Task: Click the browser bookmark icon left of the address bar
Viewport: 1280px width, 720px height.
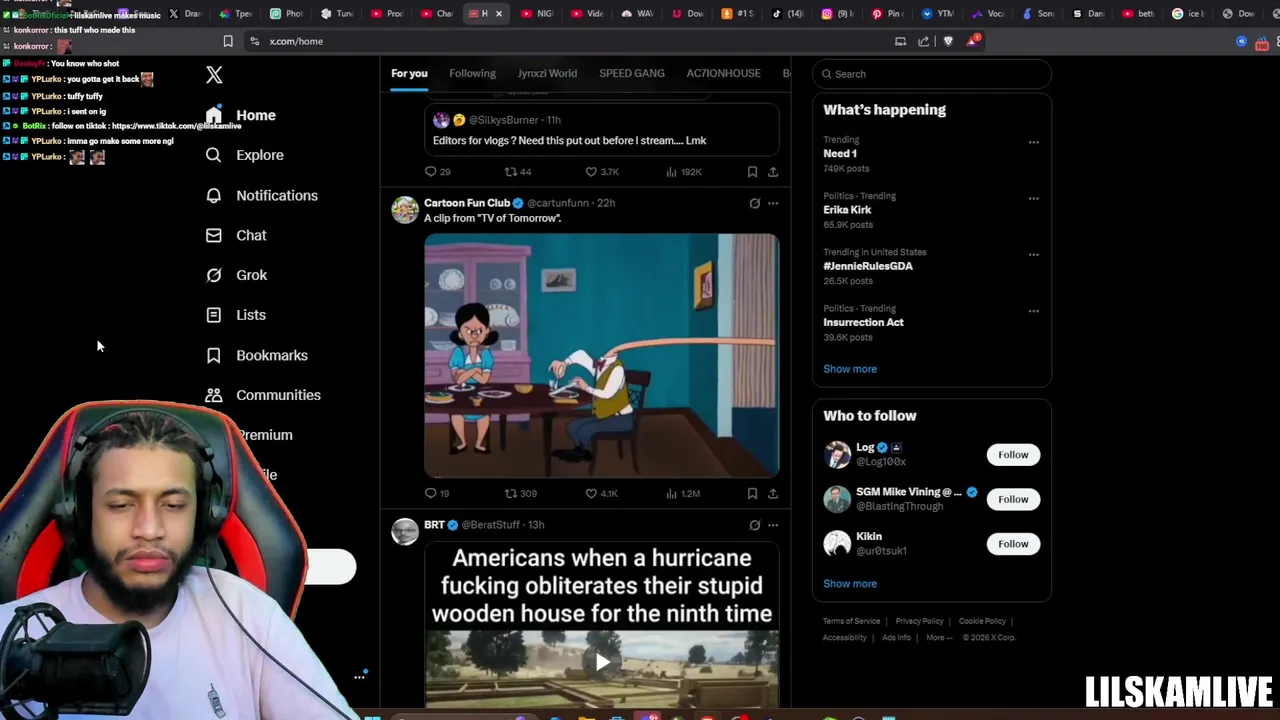Action: pos(228,41)
